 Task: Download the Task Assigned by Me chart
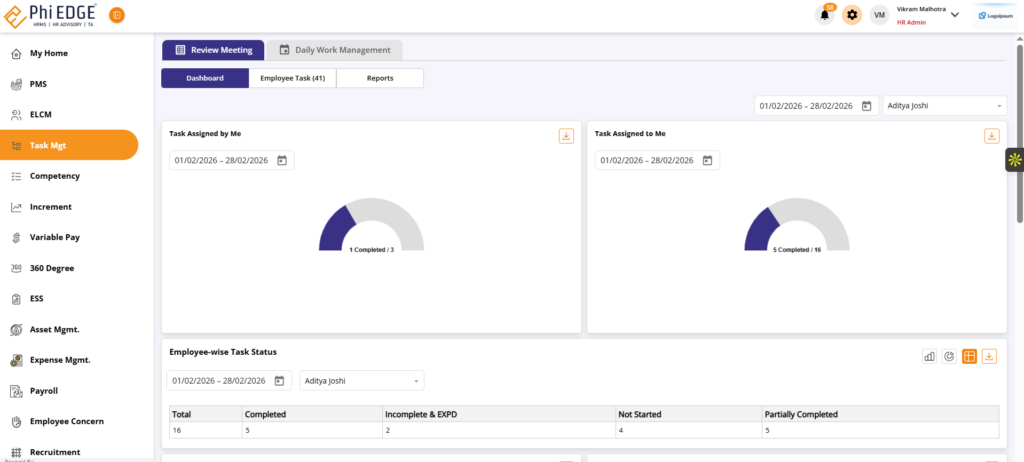(566, 136)
